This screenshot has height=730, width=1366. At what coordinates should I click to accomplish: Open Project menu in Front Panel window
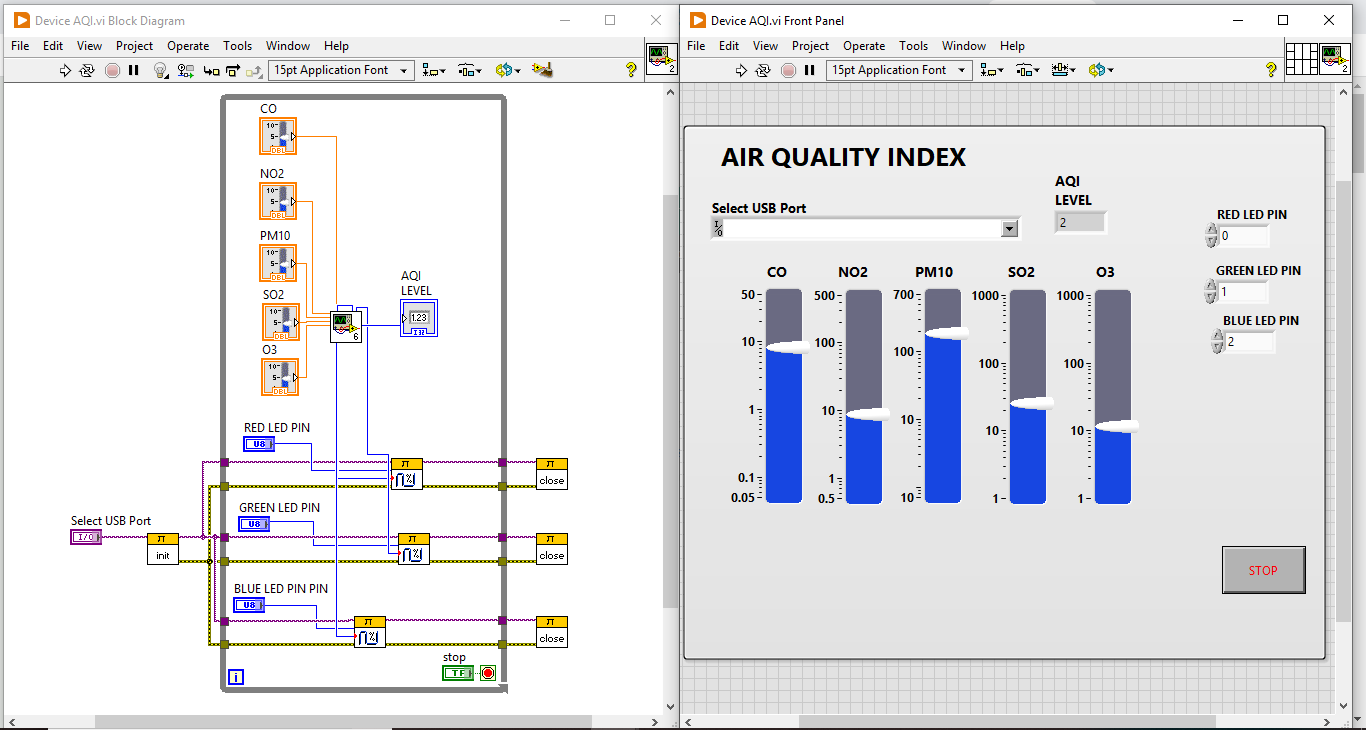(810, 46)
